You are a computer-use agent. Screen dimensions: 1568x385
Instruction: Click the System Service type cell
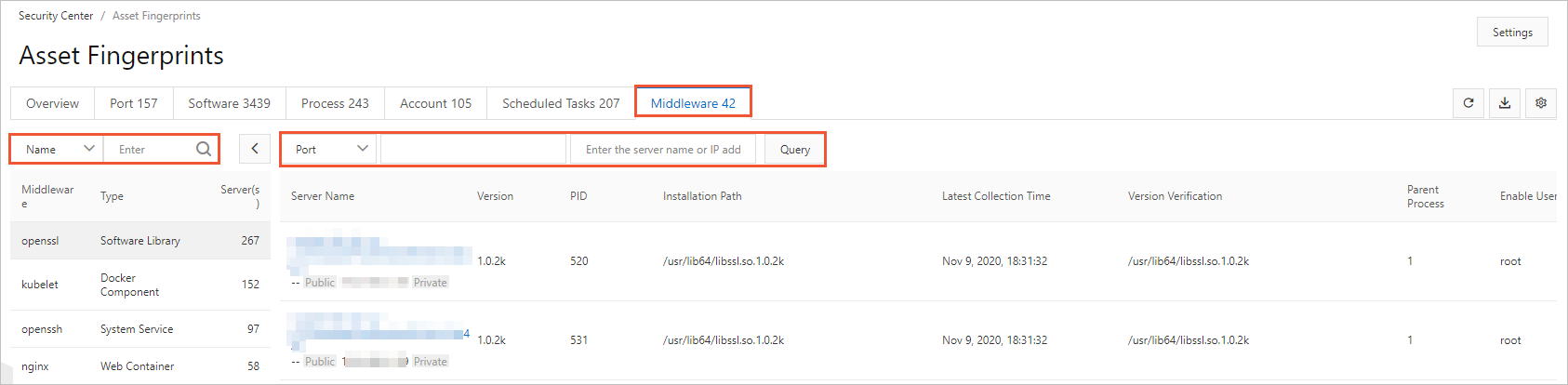pos(137,329)
